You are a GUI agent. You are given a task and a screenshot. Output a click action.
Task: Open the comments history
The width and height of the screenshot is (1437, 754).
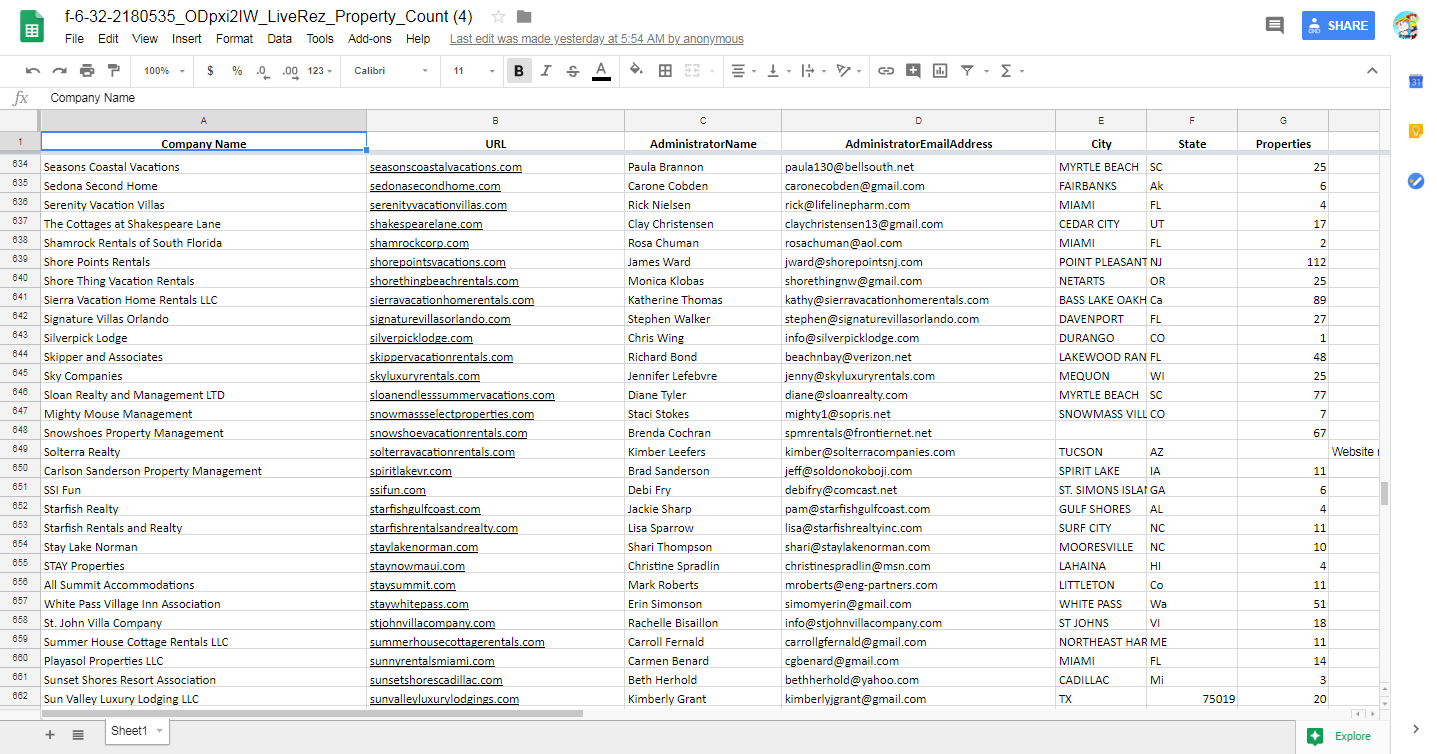1274,26
